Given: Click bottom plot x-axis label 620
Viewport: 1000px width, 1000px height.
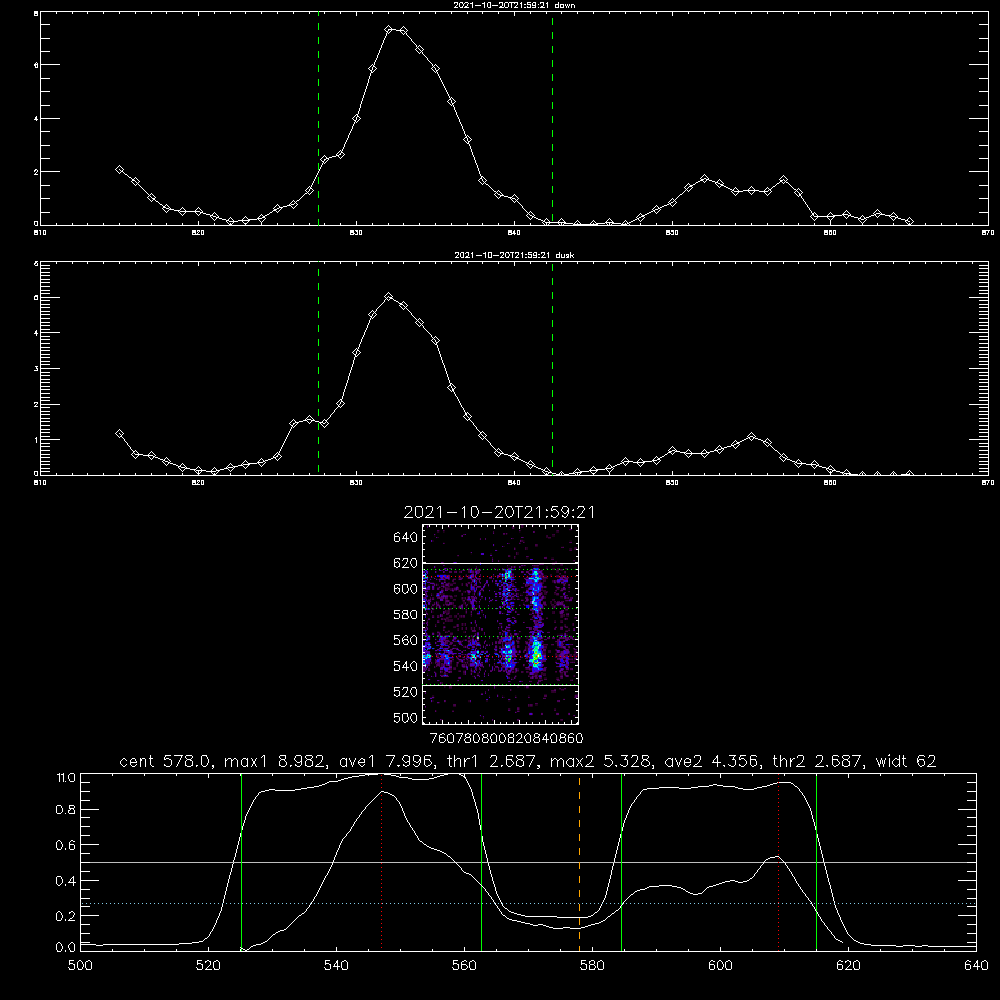Looking at the screenshot, I should pos(848,966).
